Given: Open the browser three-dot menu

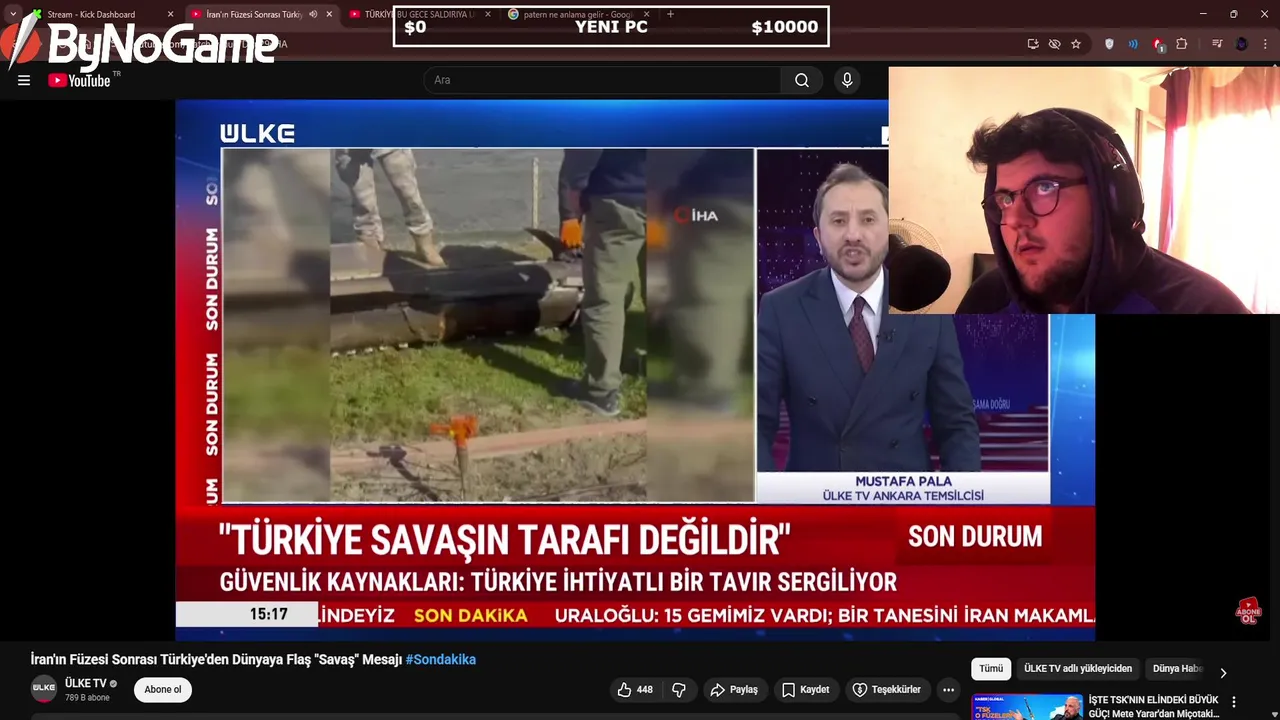Looking at the screenshot, I should coord(1266,44).
